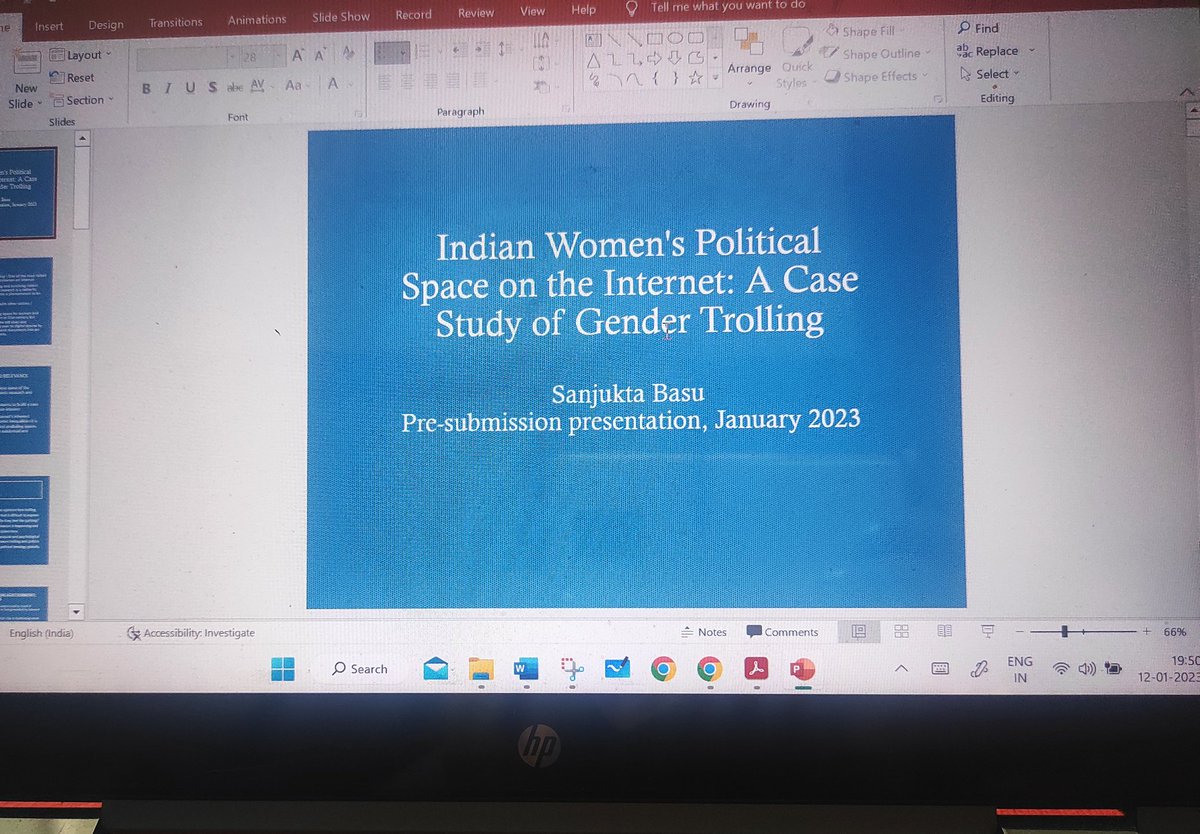Screen dimensions: 1200x834
Task: Open the View tab
Action: click(x=533, y=11)
